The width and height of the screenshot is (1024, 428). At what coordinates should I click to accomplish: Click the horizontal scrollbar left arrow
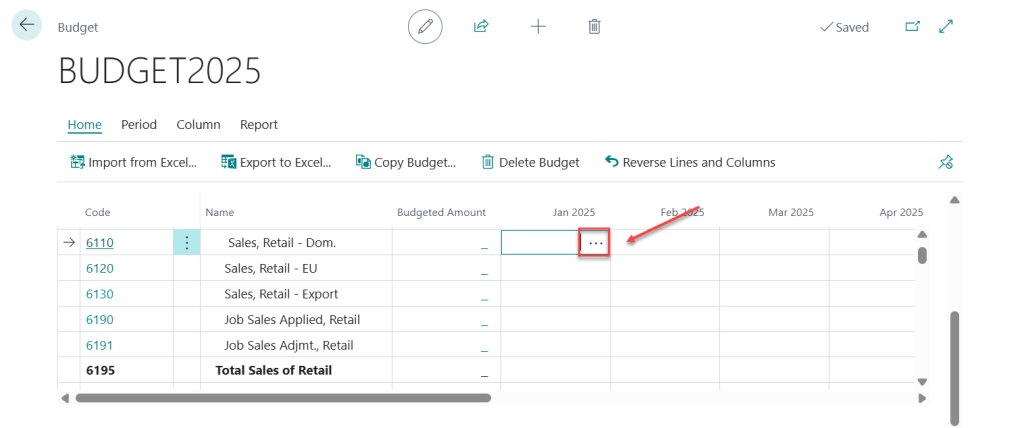pyautogui.click(x=65, y=397)
